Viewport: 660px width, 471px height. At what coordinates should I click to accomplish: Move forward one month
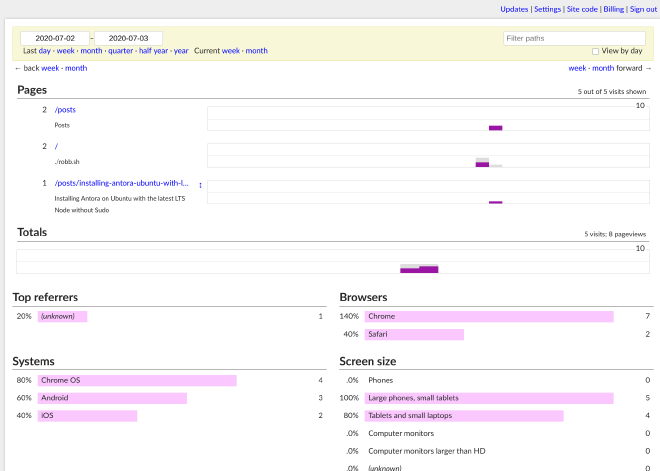(603, 68)
